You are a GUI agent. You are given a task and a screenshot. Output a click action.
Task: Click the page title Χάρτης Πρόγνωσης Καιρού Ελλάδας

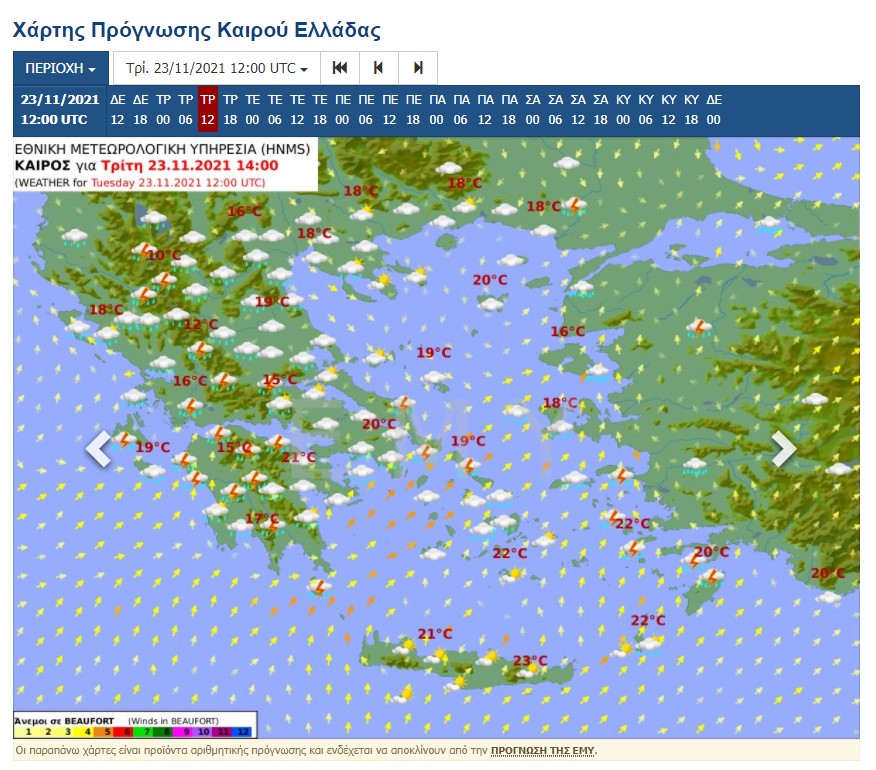pyautogui.click(x=197, y=30)
